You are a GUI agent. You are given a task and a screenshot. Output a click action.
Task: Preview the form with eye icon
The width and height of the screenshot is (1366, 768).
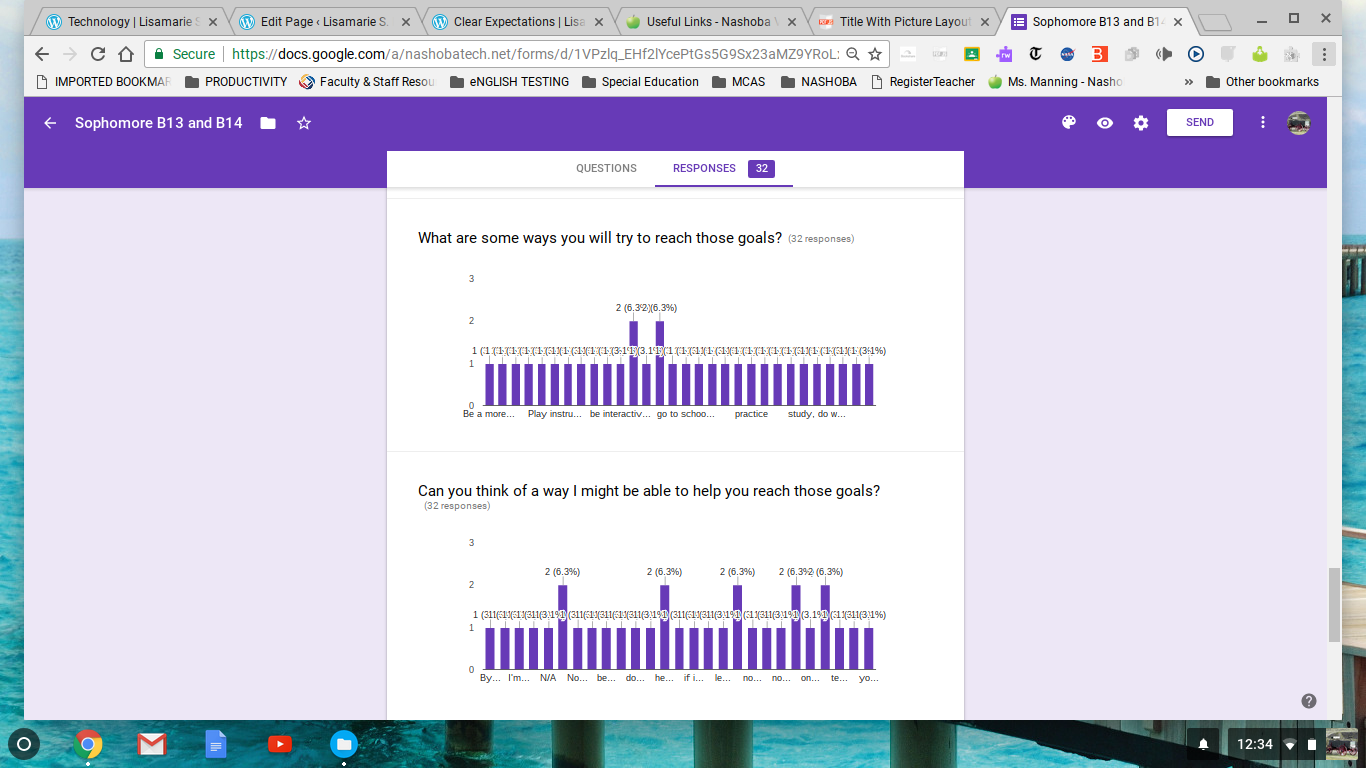click(x=1105, y=123)
